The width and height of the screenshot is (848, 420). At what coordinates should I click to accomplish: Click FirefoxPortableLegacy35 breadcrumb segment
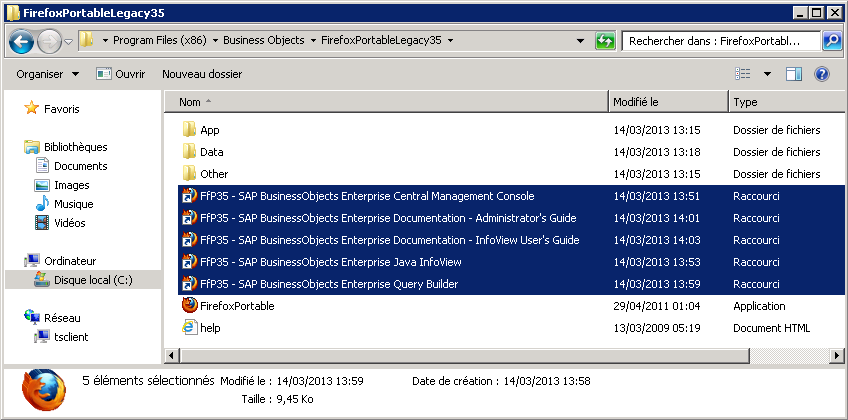click(x=381, y=41)
